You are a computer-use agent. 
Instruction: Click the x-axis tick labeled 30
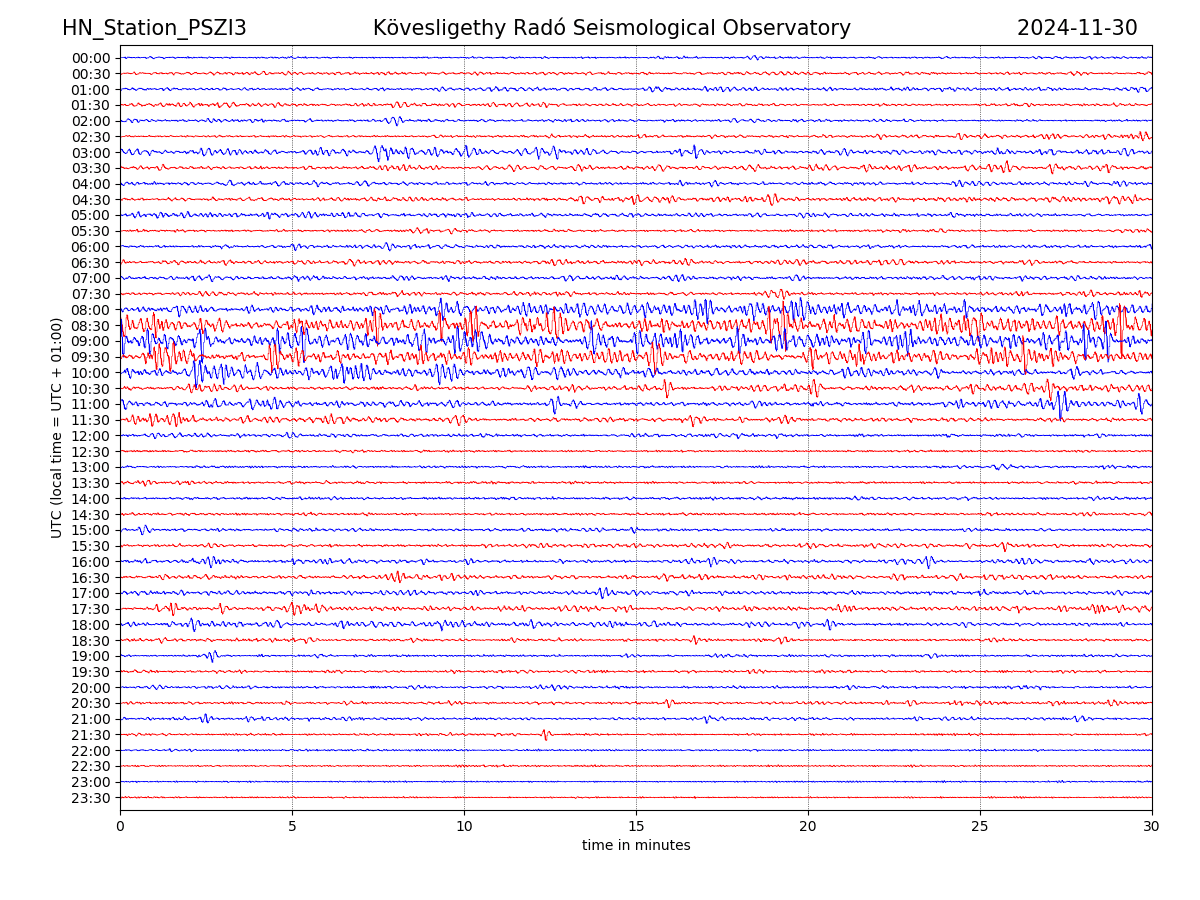[x=1152, y=827]
